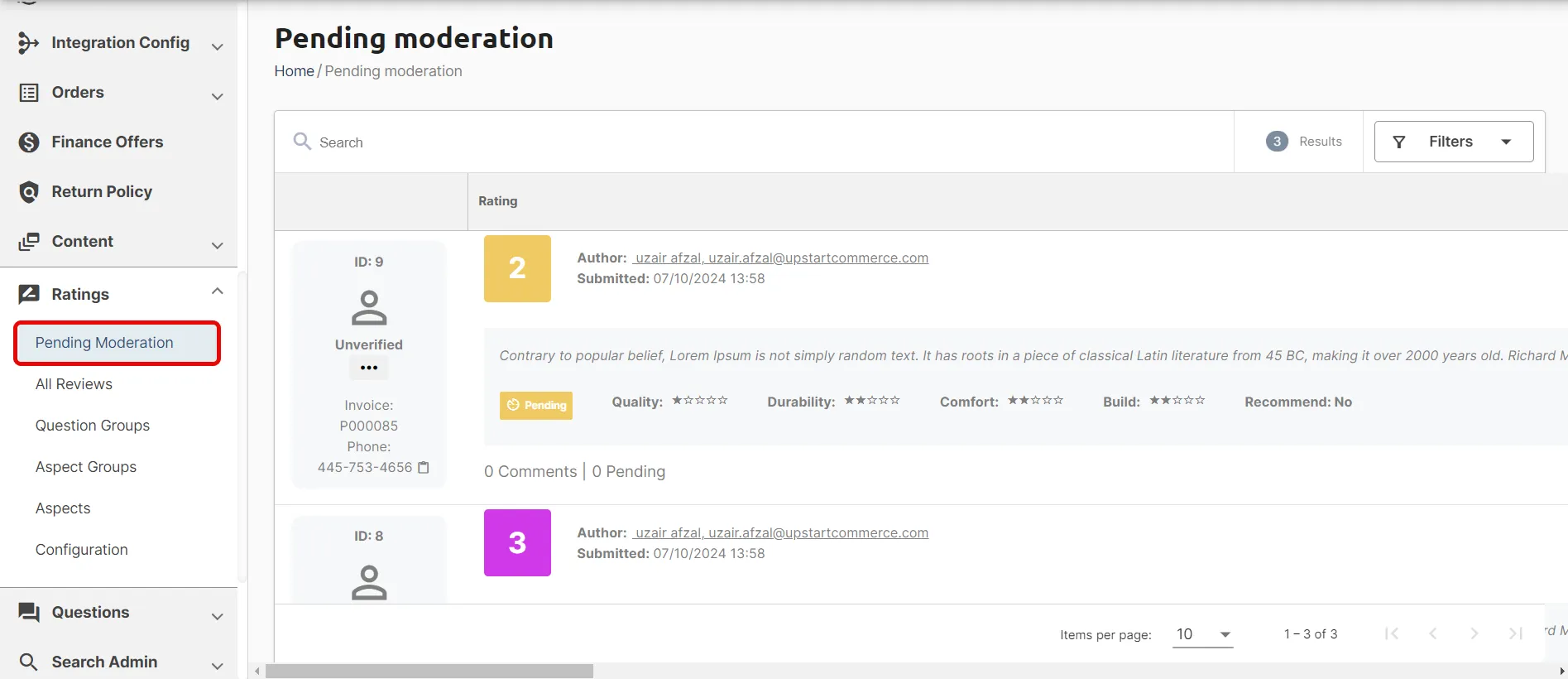Open Pending Moderation menu item
This screenshot has height=679, width=1568.
[x=117, y=343]
